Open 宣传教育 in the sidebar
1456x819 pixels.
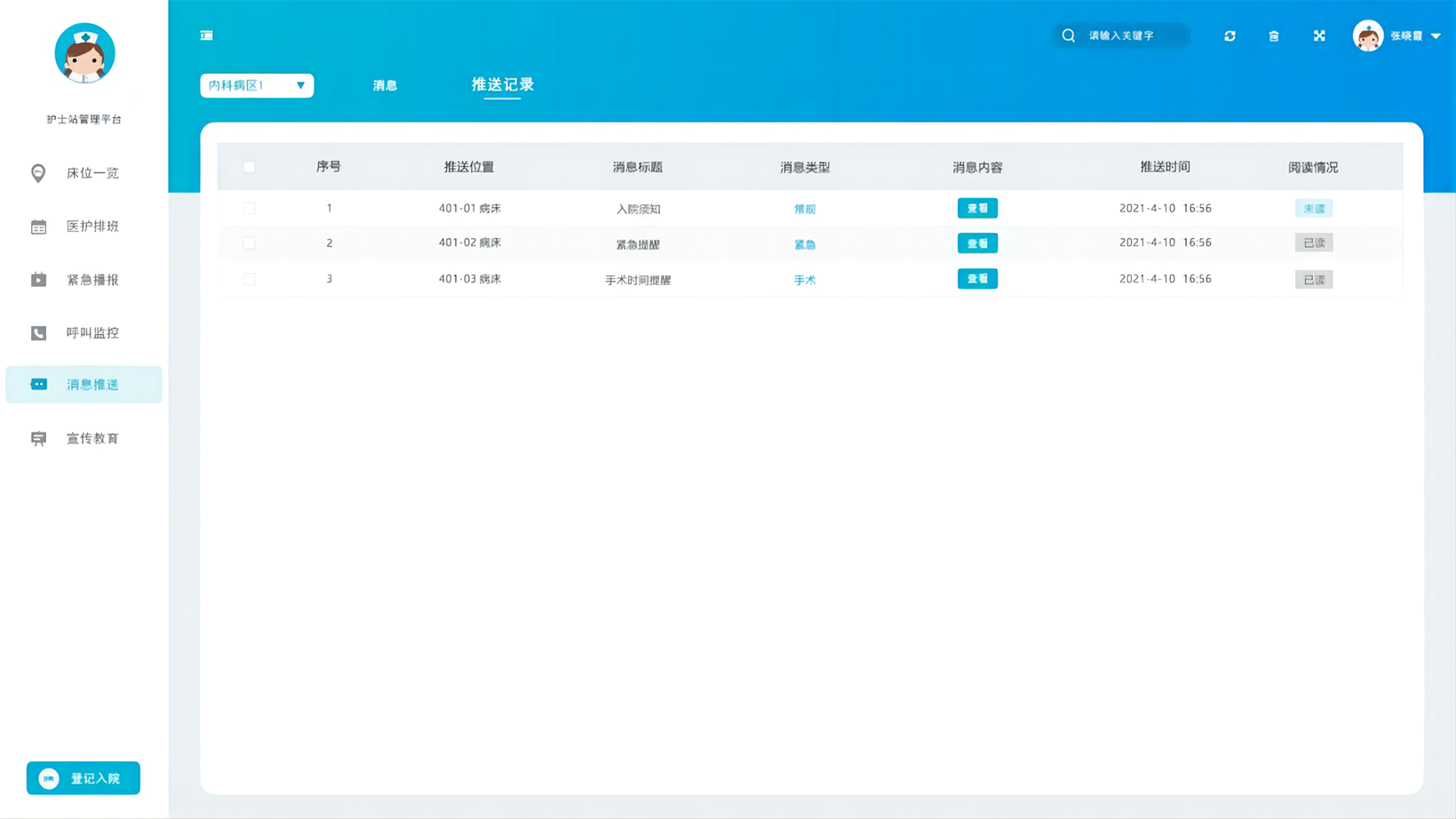click(84, 439)
